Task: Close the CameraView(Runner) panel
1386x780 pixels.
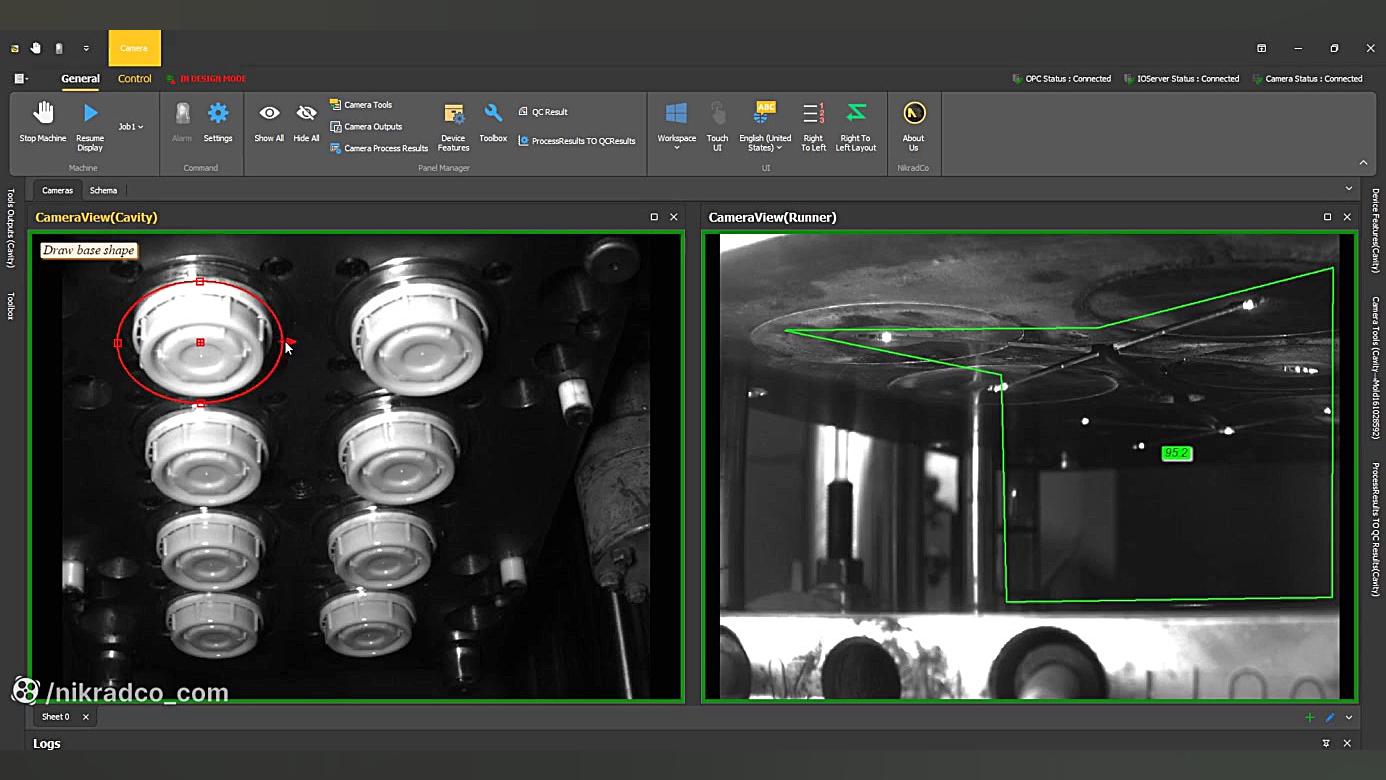Action: click(x=1347, y=217)
